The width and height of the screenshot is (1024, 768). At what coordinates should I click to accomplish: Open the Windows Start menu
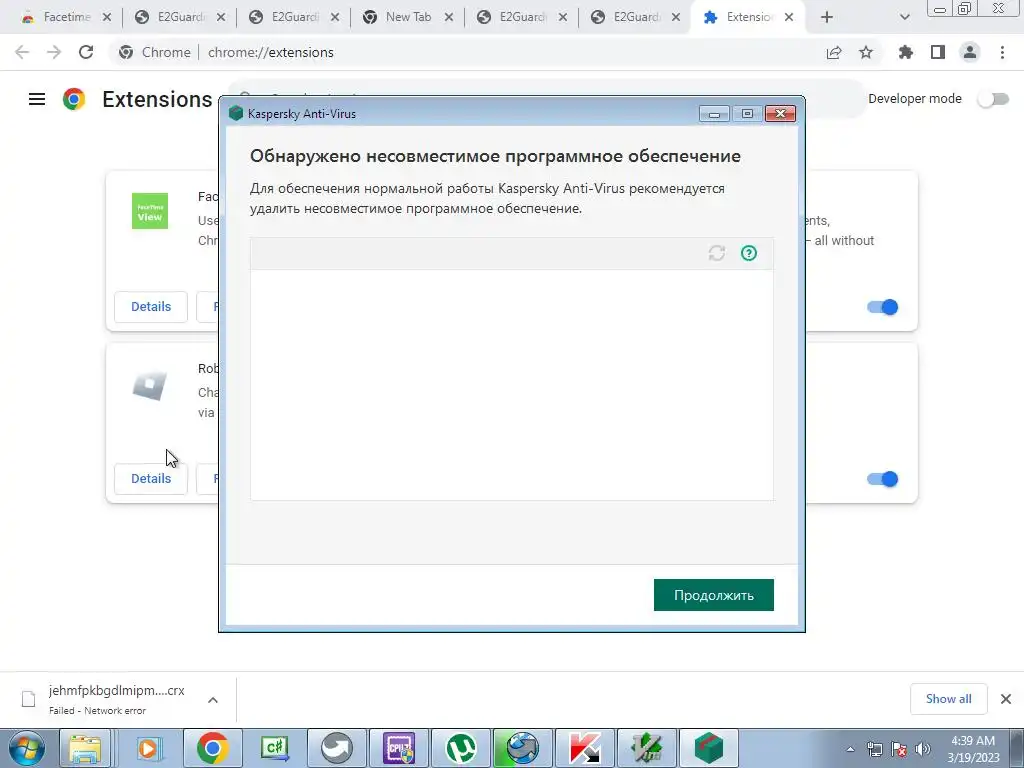tap(25, 748)
